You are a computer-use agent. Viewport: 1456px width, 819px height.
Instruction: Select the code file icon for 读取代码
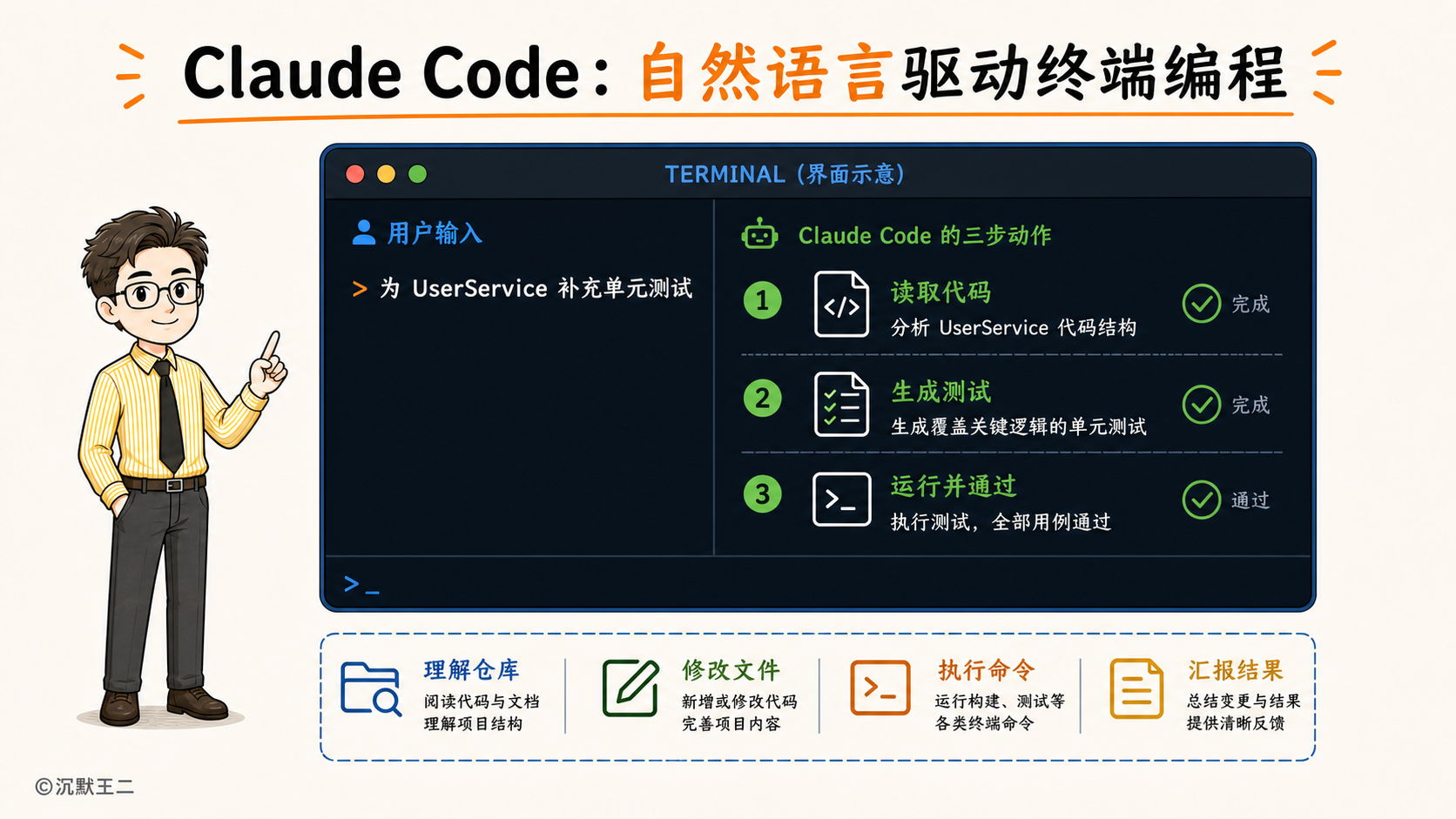click(x=841, y=304)
